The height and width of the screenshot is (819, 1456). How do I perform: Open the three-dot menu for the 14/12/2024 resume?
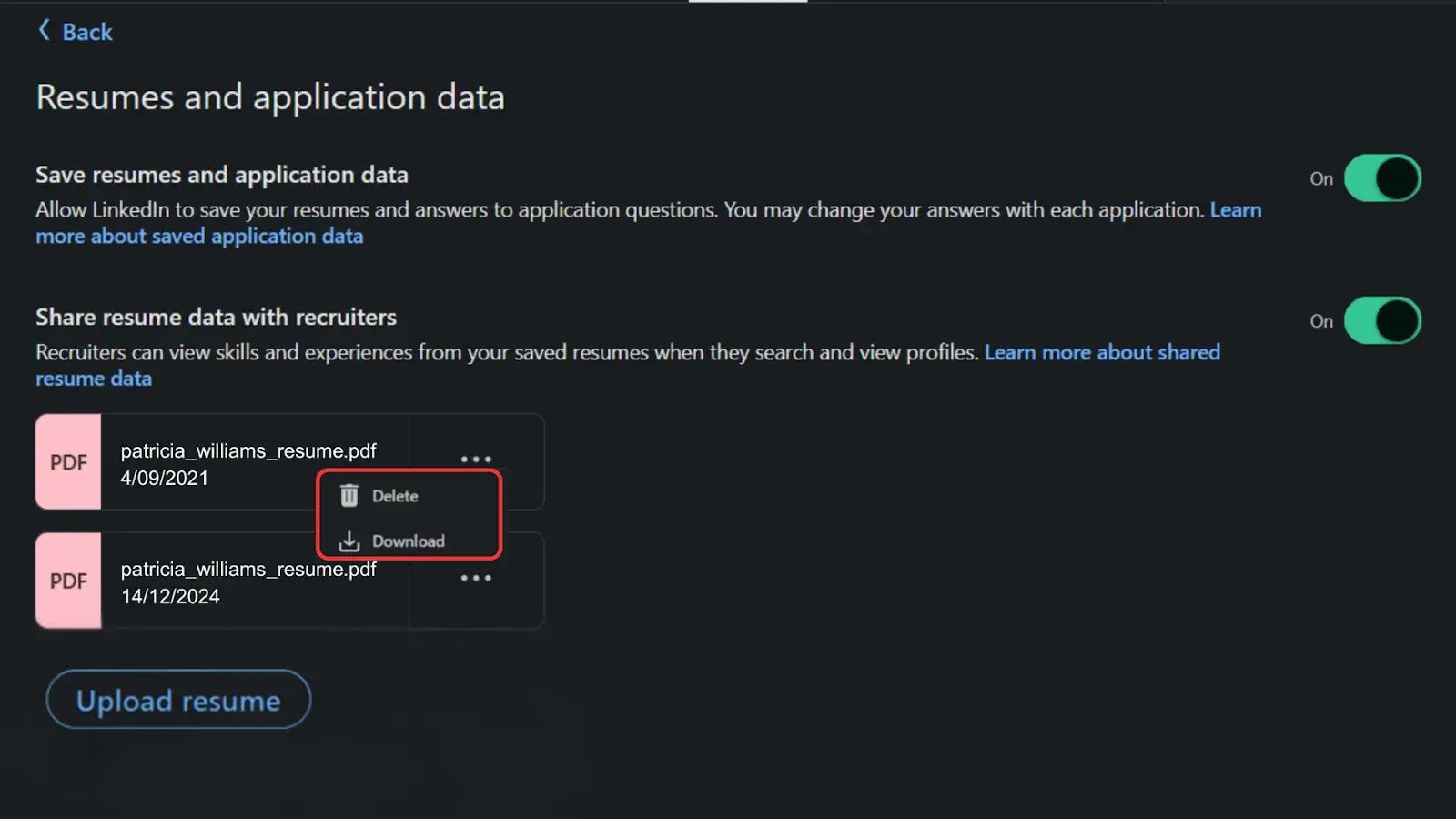(476, 578)
